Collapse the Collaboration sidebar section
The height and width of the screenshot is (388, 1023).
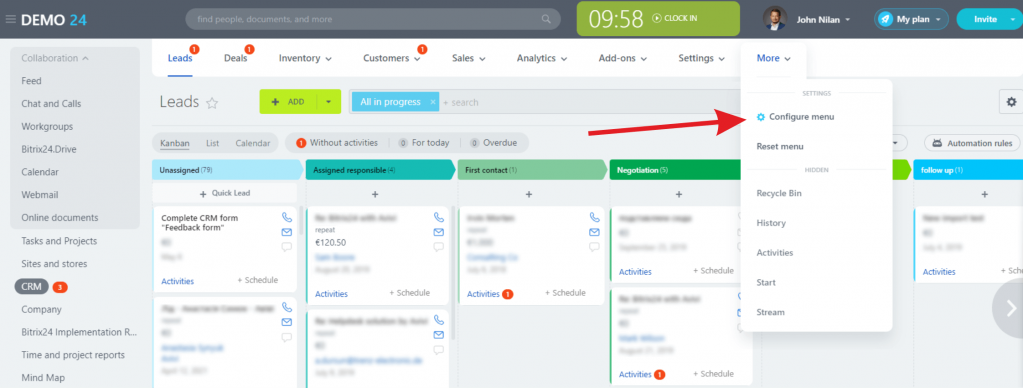(55, 58)
